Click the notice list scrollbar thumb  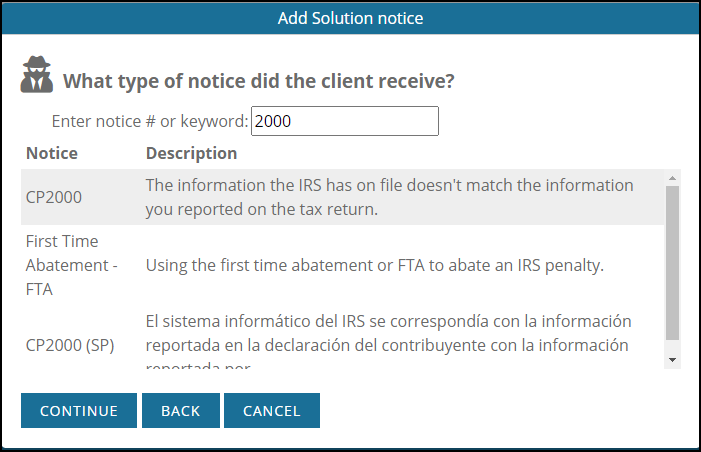tap(672, 263)
